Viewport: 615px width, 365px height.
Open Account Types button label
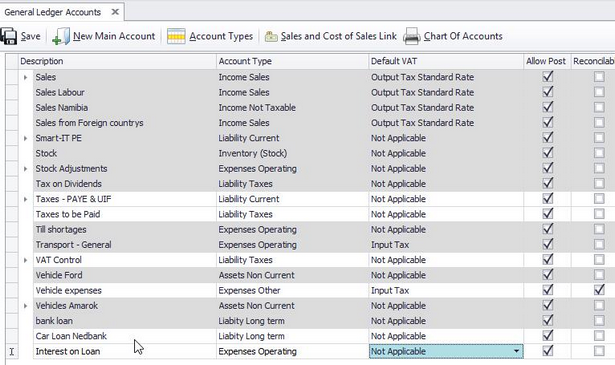(x=221, y=36)
